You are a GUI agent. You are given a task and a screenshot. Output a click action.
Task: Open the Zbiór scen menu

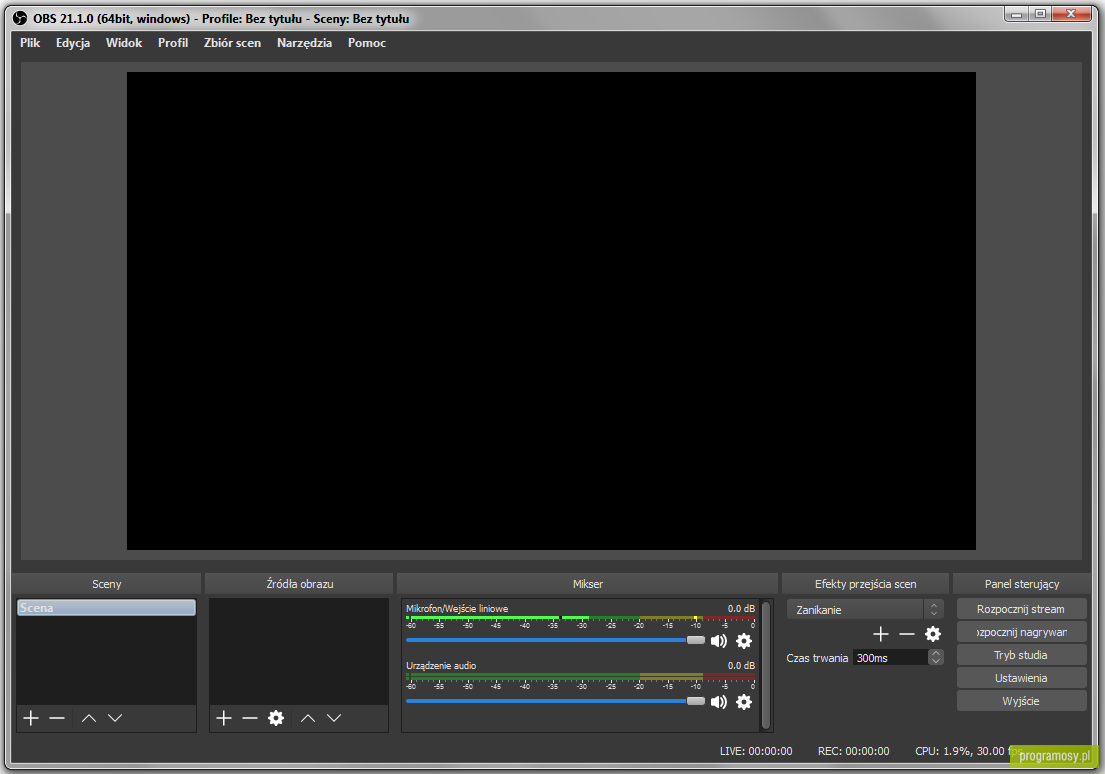point(233,43)
